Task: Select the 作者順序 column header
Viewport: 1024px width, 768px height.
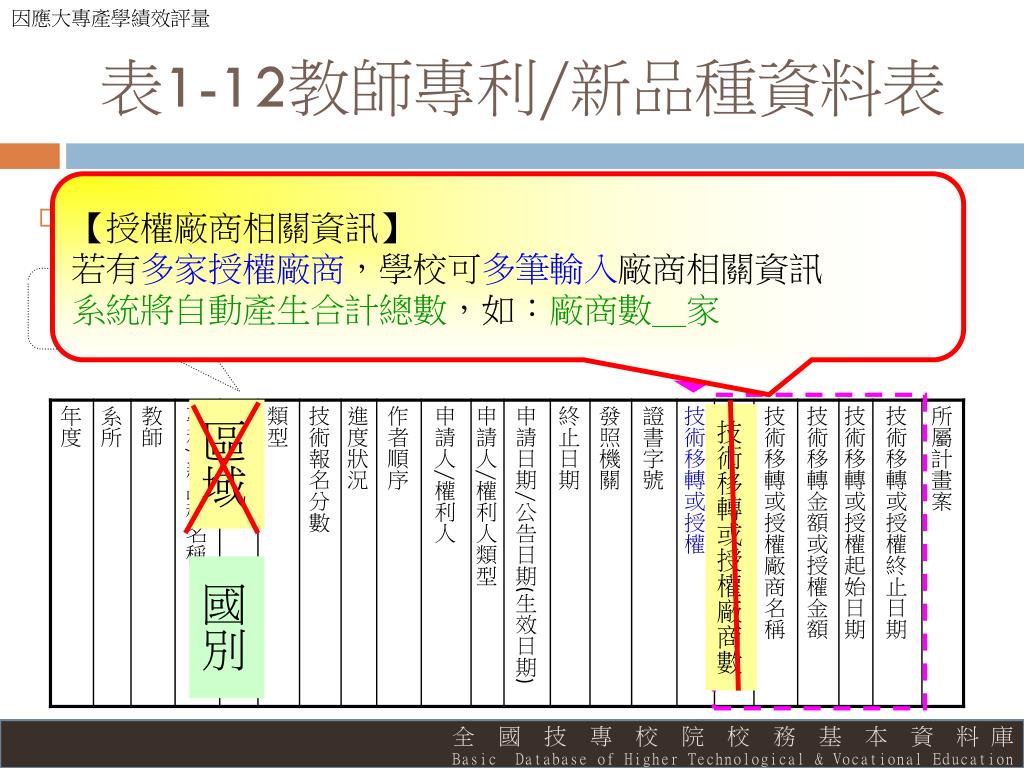Action: [398, 447]
